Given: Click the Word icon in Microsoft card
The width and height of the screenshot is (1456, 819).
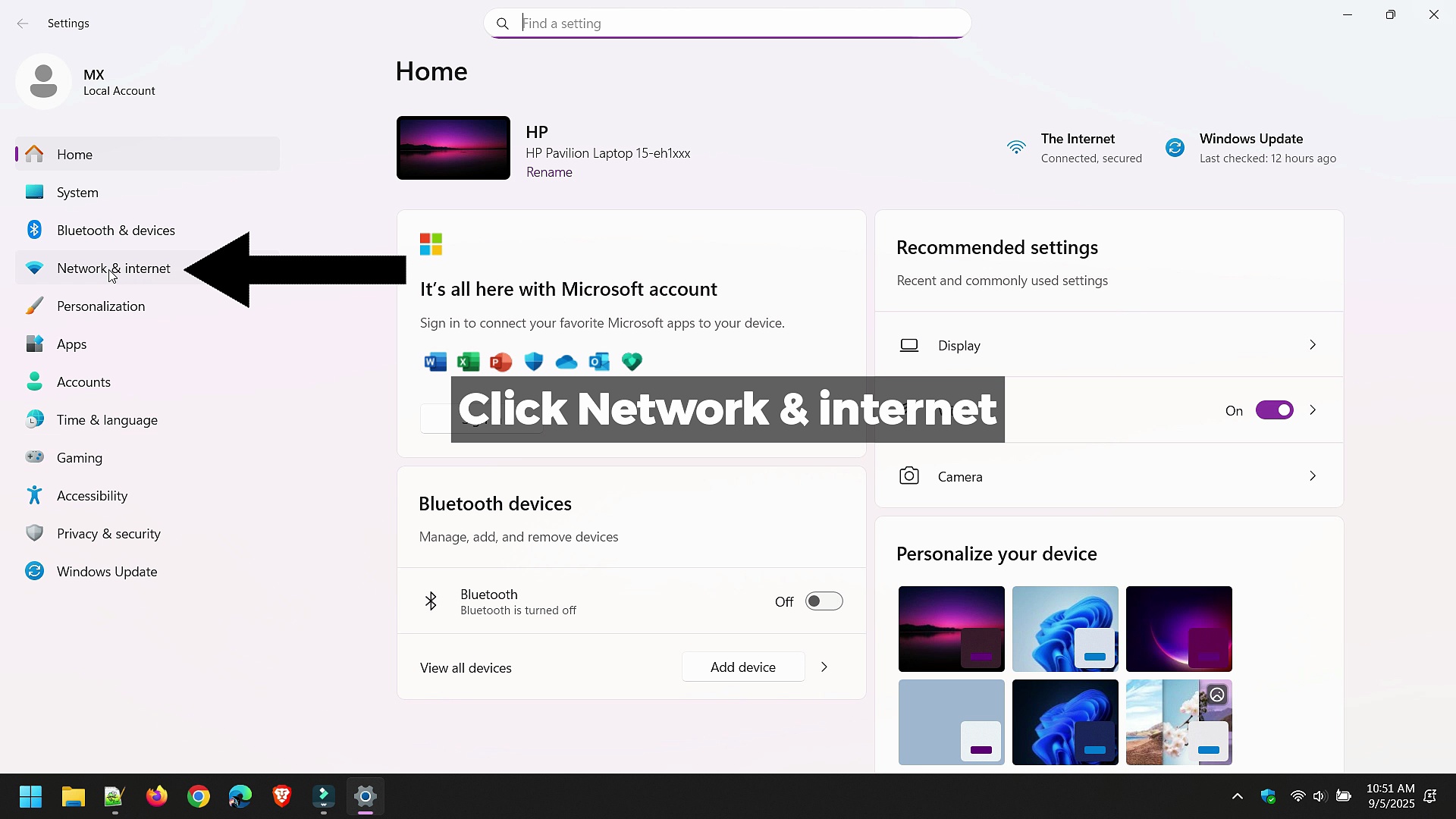Looking at the screenshot, I should [435, 362].
